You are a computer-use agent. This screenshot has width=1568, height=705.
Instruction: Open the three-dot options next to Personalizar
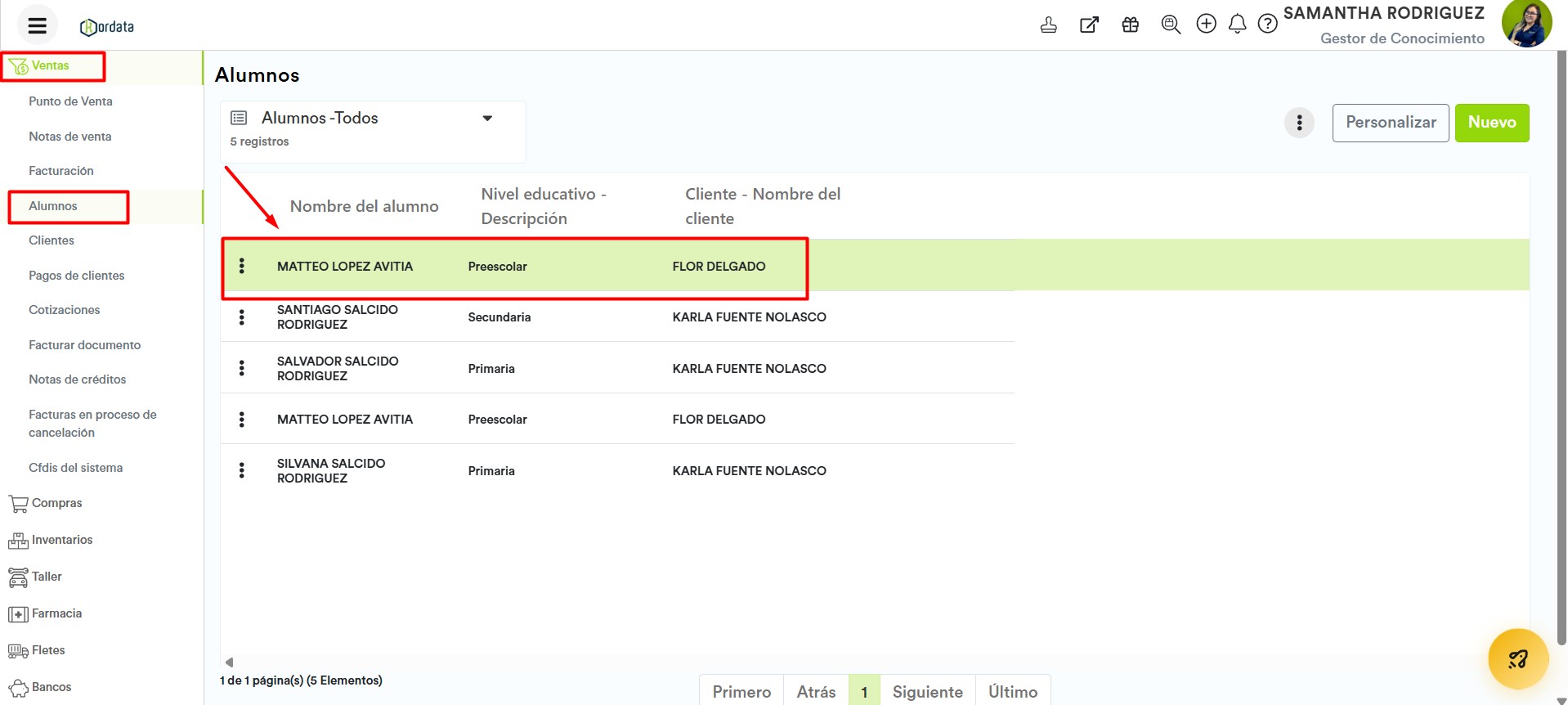pyautogui.click(x=1299, y=123)
